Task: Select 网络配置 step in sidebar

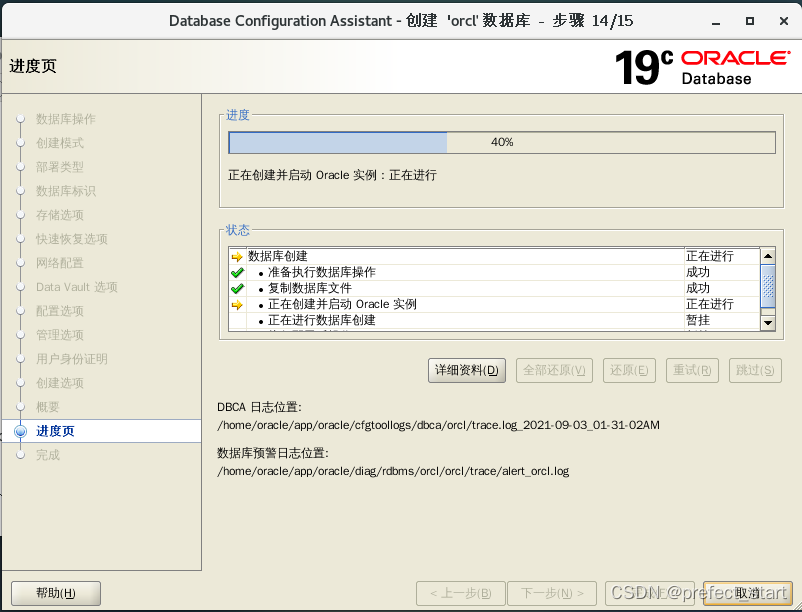Action: pos(59,263)
